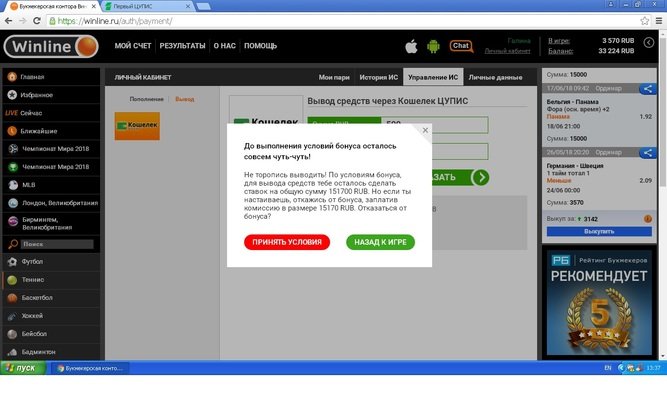
Task: Select Футбол sport in sidebar
Action: point(34,262)
